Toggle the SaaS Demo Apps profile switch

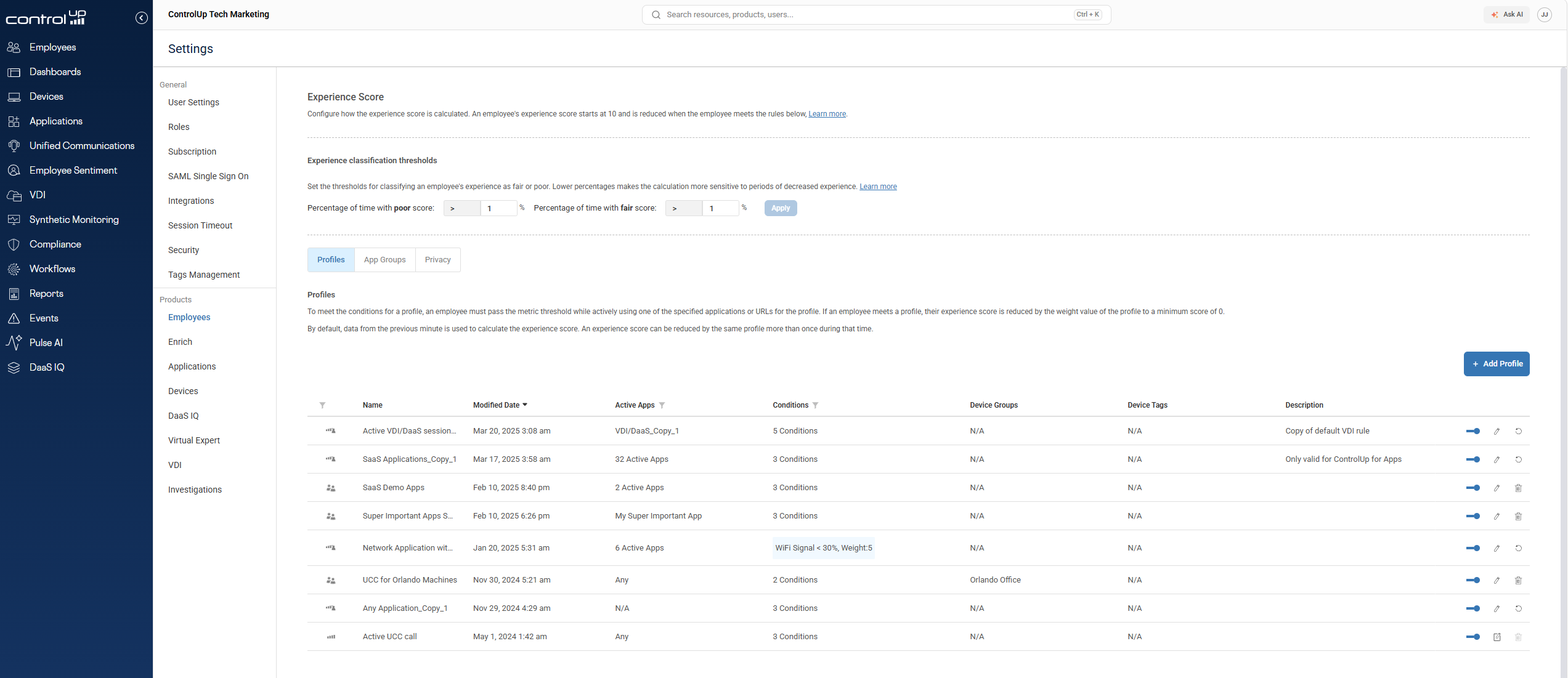click(x=1473, y=488)
